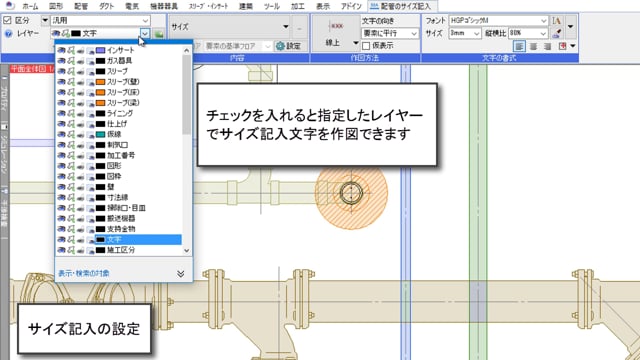Collapse the layer dropdown arrow
The height and width of the screenshot is (360, 640).
145,33
